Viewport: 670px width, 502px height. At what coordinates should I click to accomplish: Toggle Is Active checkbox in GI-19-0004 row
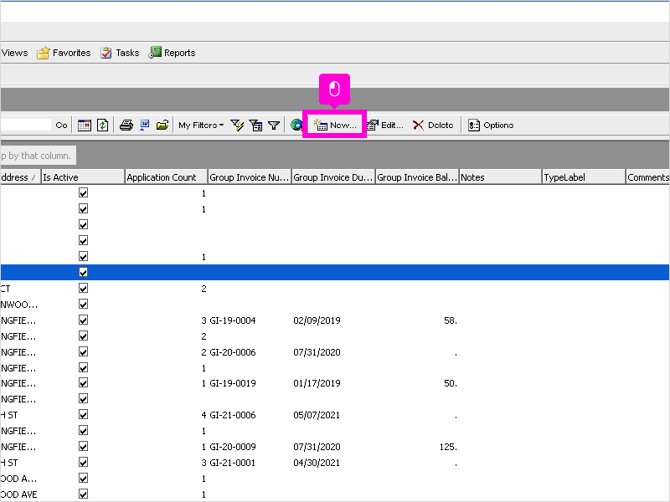[83, 320]
